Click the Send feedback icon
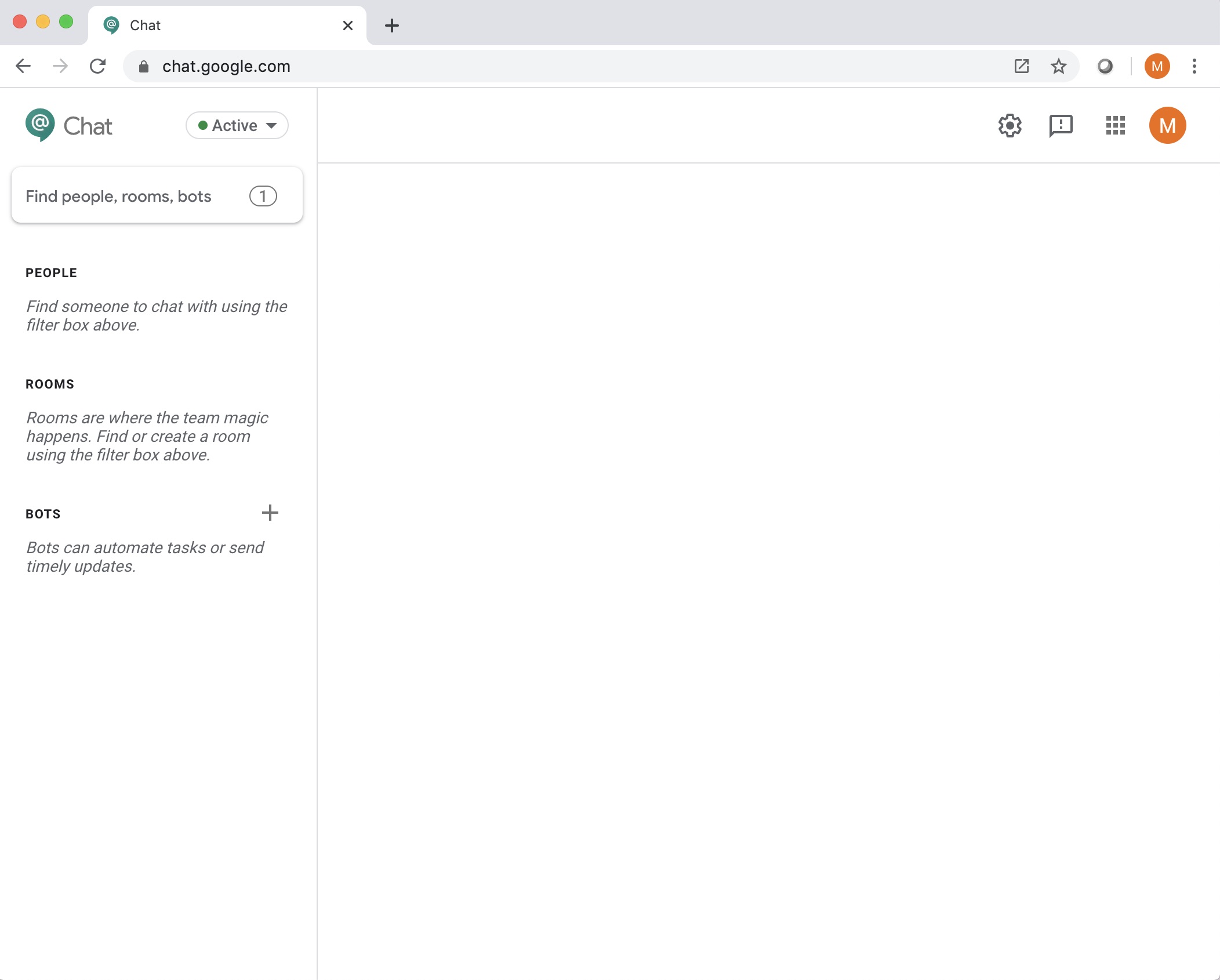 pyautogui.click(x=1061, y=125)
